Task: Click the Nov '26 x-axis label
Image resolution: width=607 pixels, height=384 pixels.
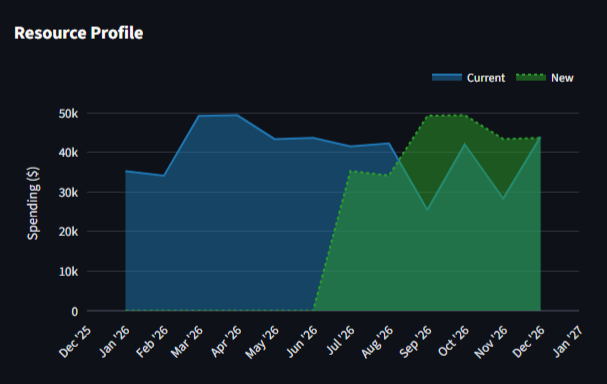Action: pyautogui.click(x=490, y=342)
